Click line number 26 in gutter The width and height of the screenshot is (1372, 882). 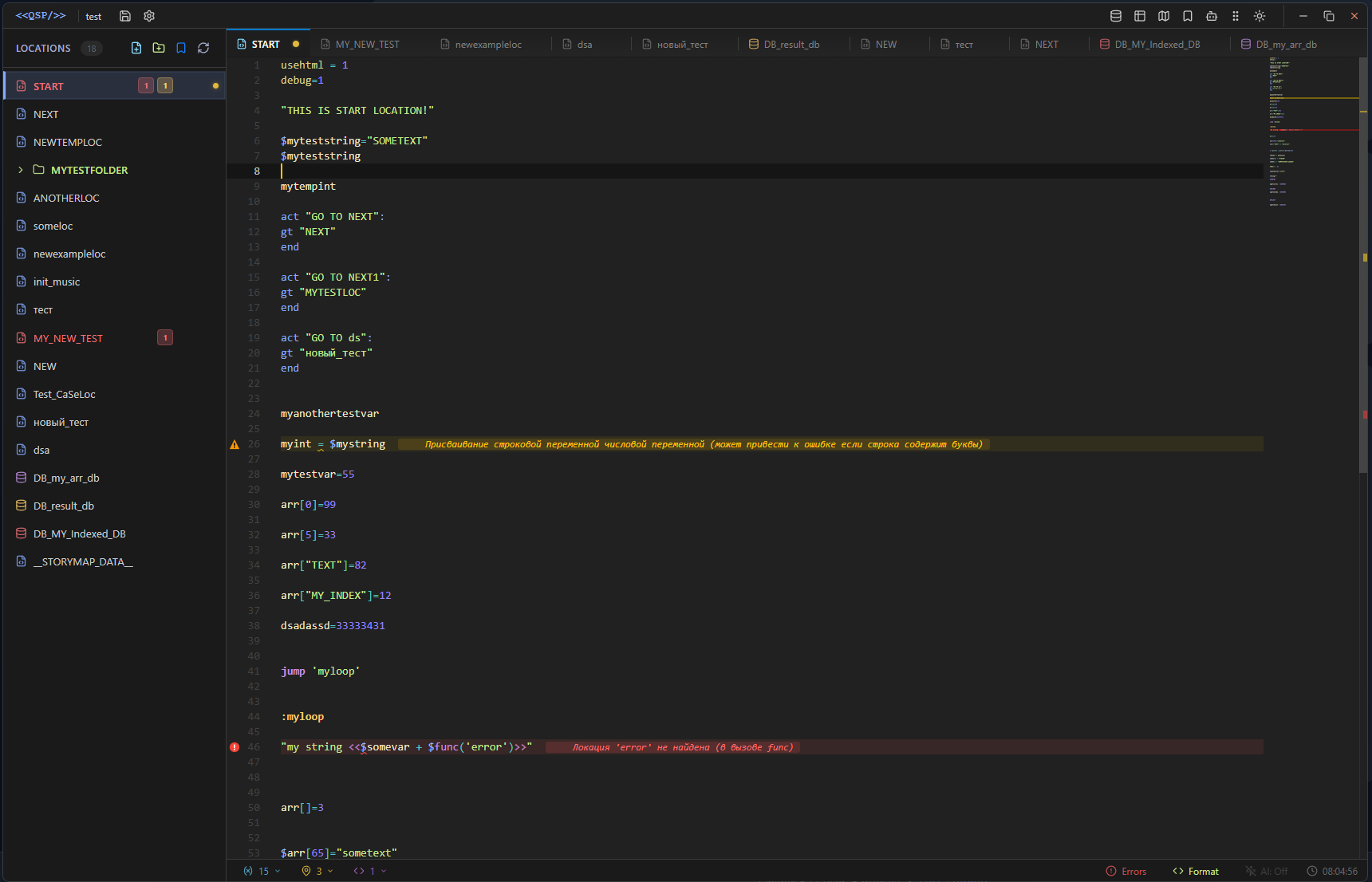click(254, 444)
